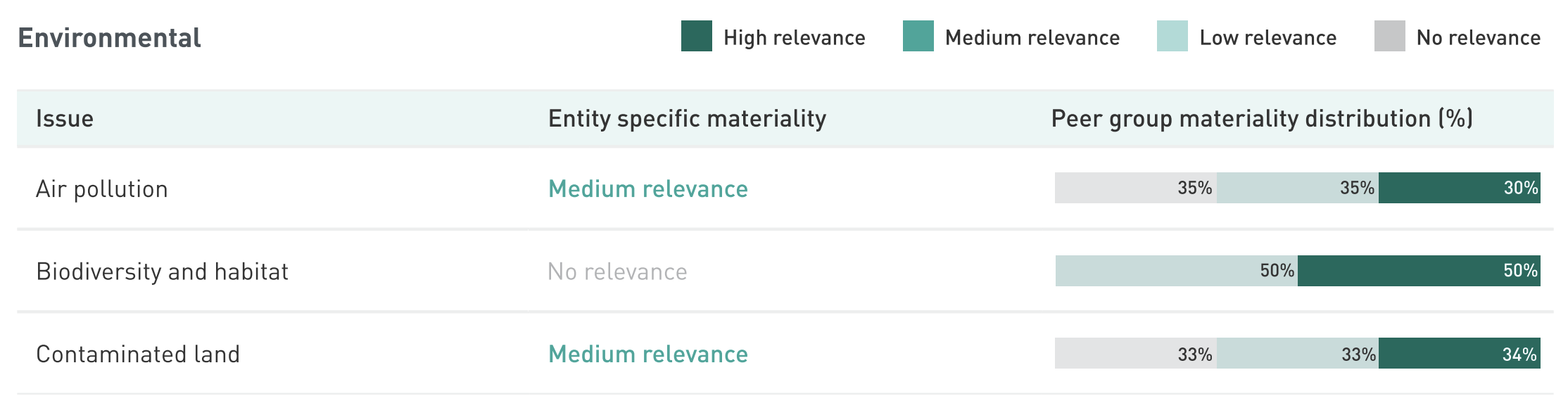Click the 30% high relevance bar for Air pollution

[x=1459, y=188]
